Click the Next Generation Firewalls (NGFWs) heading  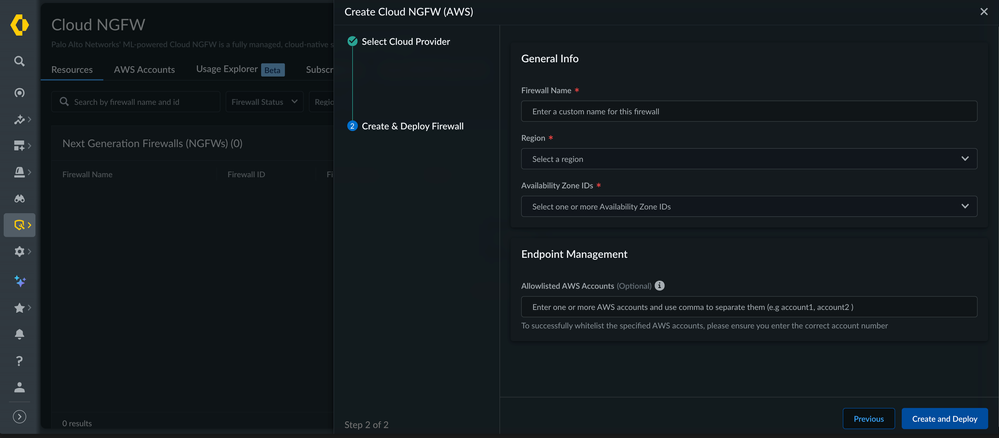[x=152, y=144]
